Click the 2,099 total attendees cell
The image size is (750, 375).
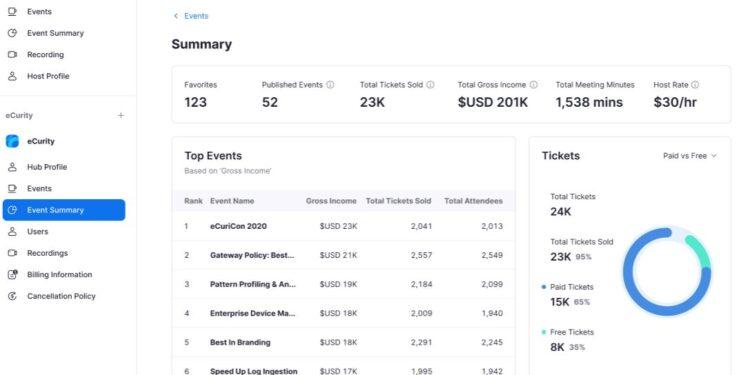click(492, 284)
